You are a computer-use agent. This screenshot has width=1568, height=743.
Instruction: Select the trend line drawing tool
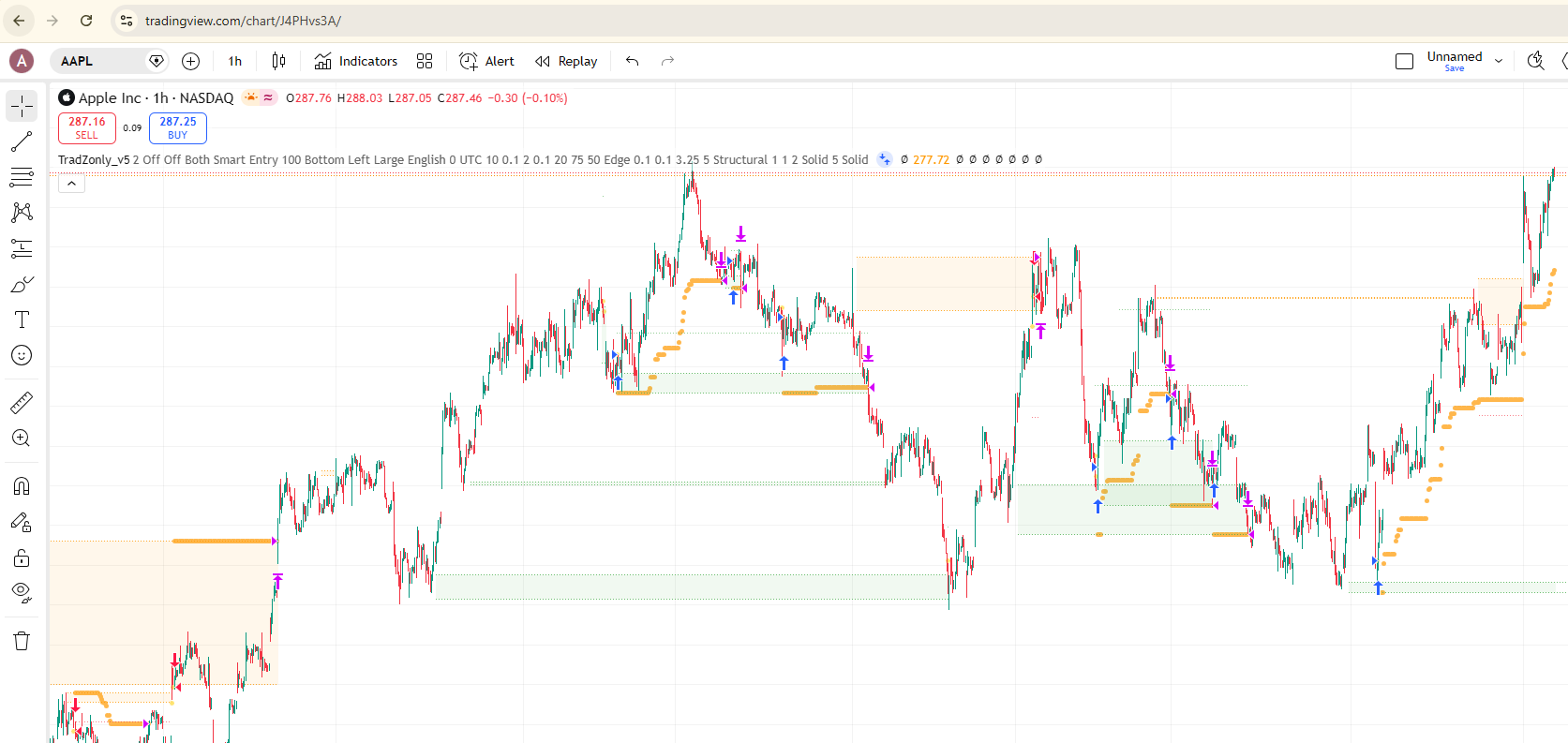click(x=22, y=141)
